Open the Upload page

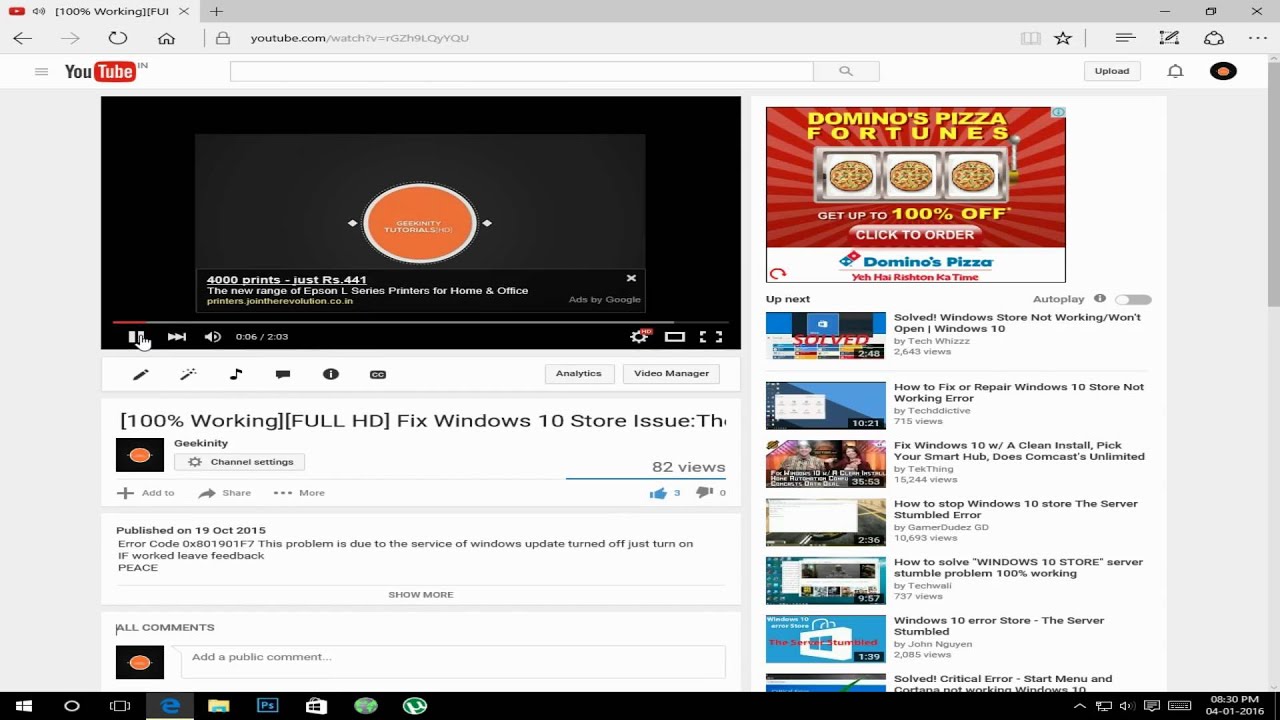point(1112,71)
